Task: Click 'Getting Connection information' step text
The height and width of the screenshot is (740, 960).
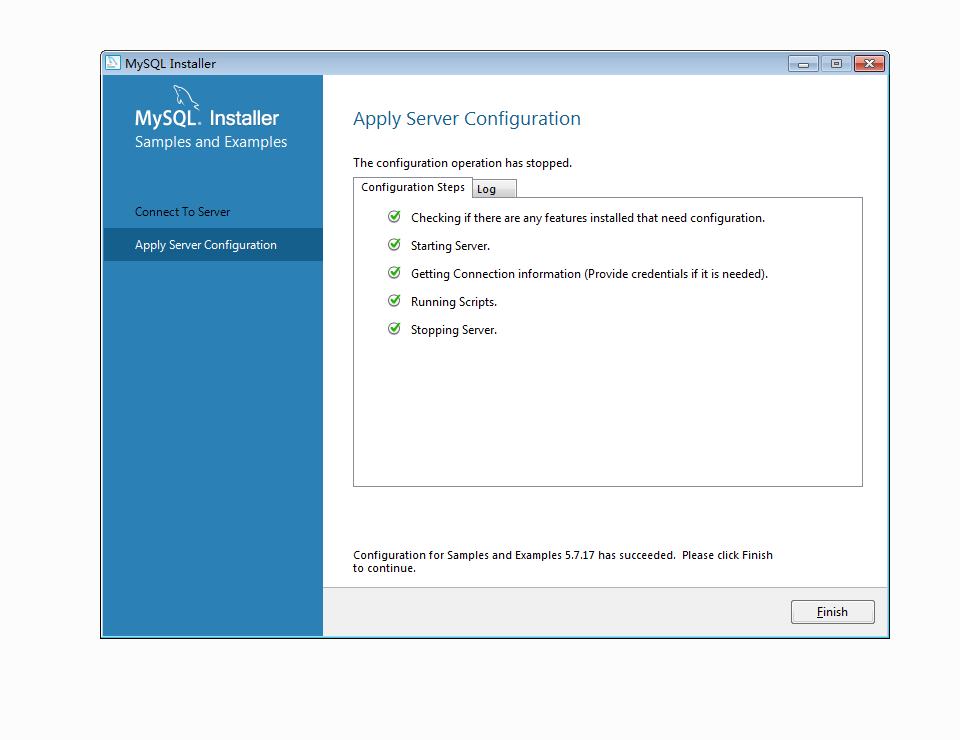Action: pos(589,274)
